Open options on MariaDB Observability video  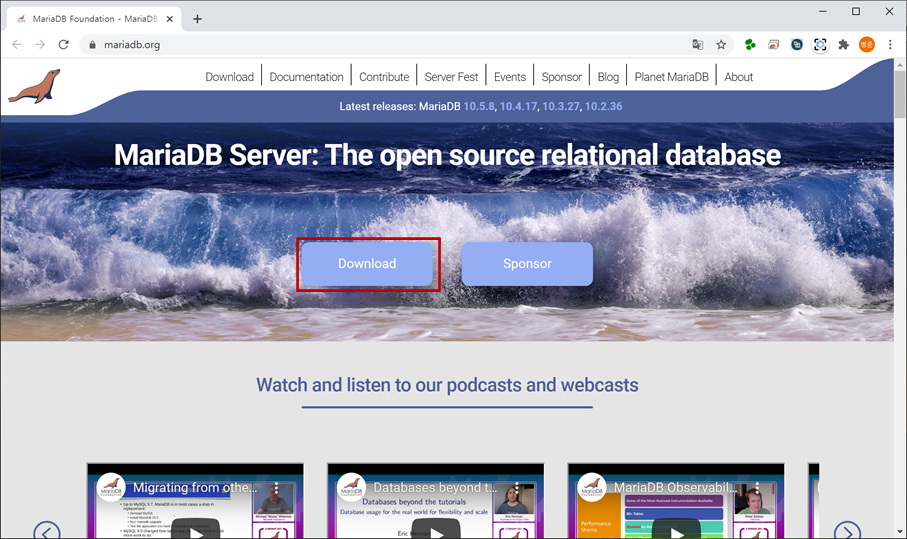coord(757,488)
